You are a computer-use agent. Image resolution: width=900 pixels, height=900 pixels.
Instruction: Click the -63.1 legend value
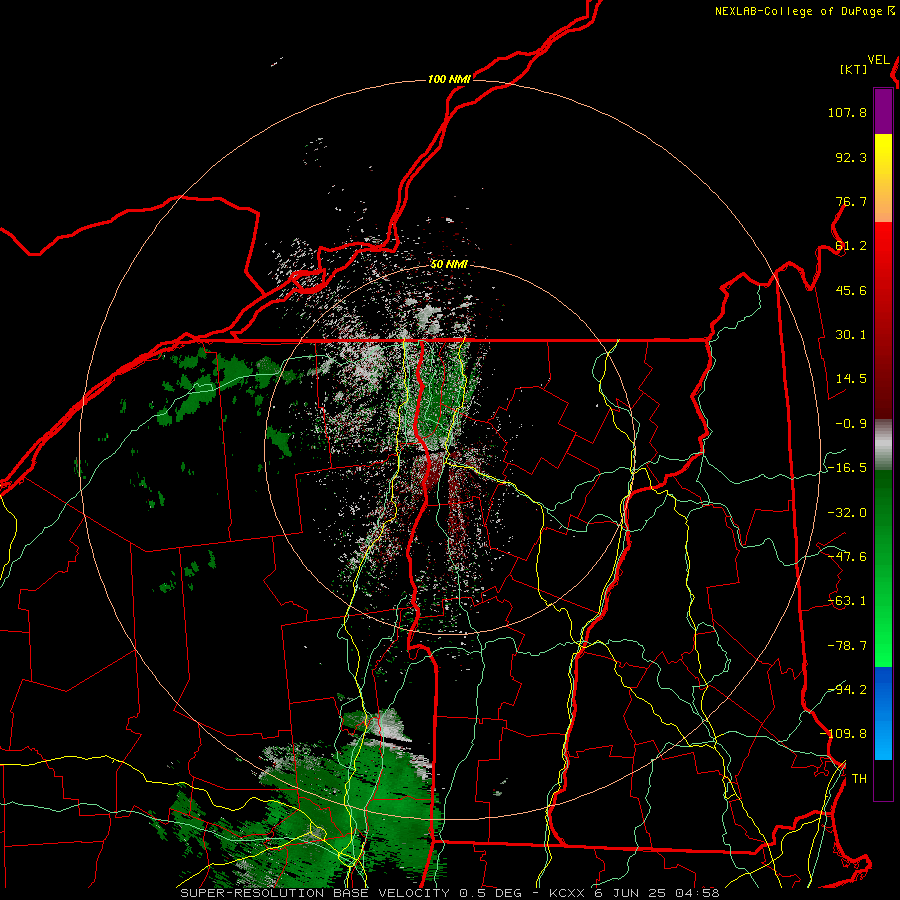[x=847, y=601]
